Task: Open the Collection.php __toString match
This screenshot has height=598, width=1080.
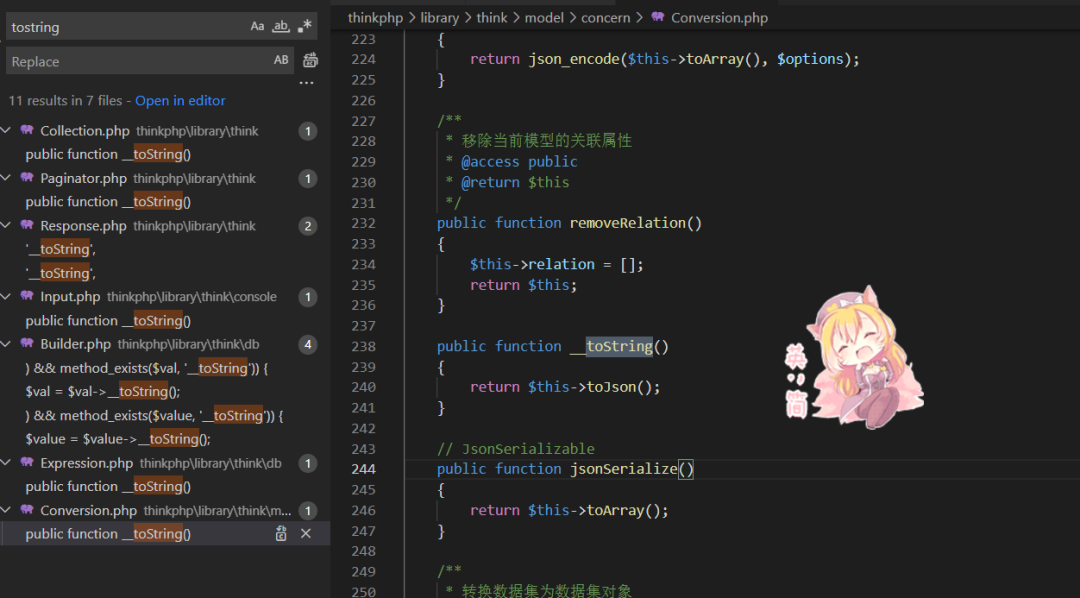Action: 108,154
